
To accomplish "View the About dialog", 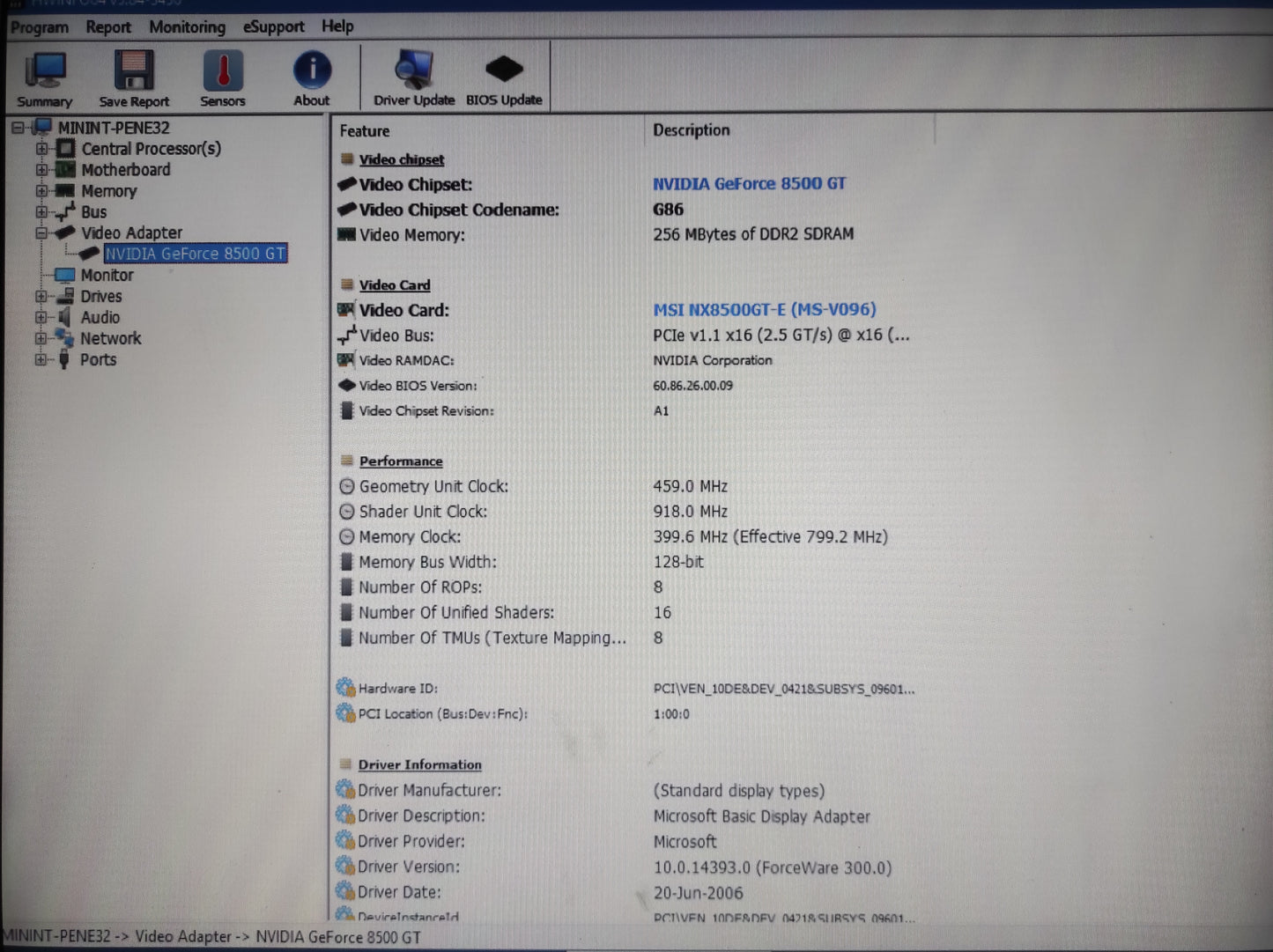I will (311, 75).
